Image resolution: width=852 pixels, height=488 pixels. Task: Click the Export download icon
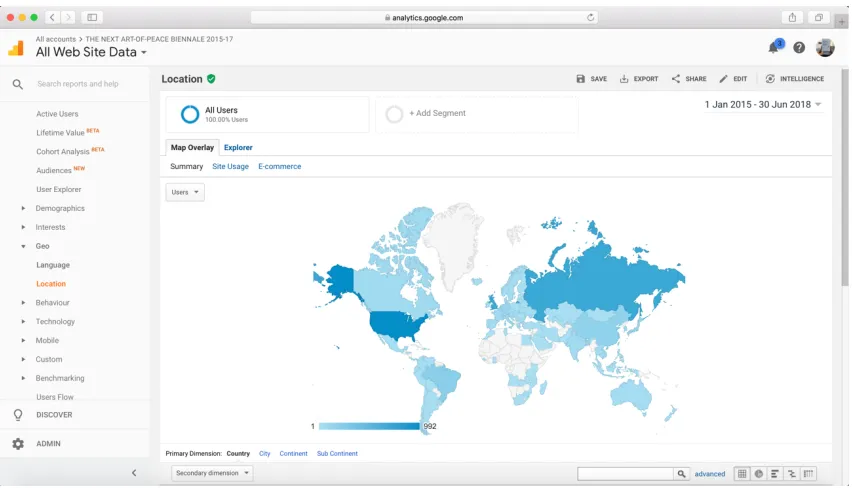(624, 79)
